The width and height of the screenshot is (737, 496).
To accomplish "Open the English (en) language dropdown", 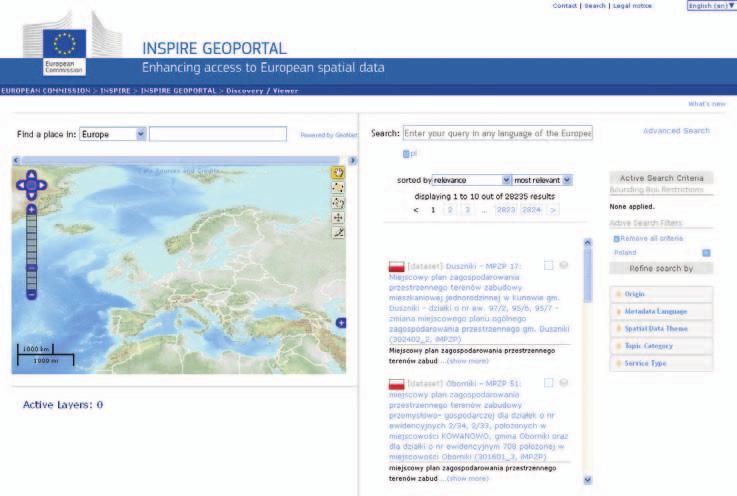I will [712, 6].
